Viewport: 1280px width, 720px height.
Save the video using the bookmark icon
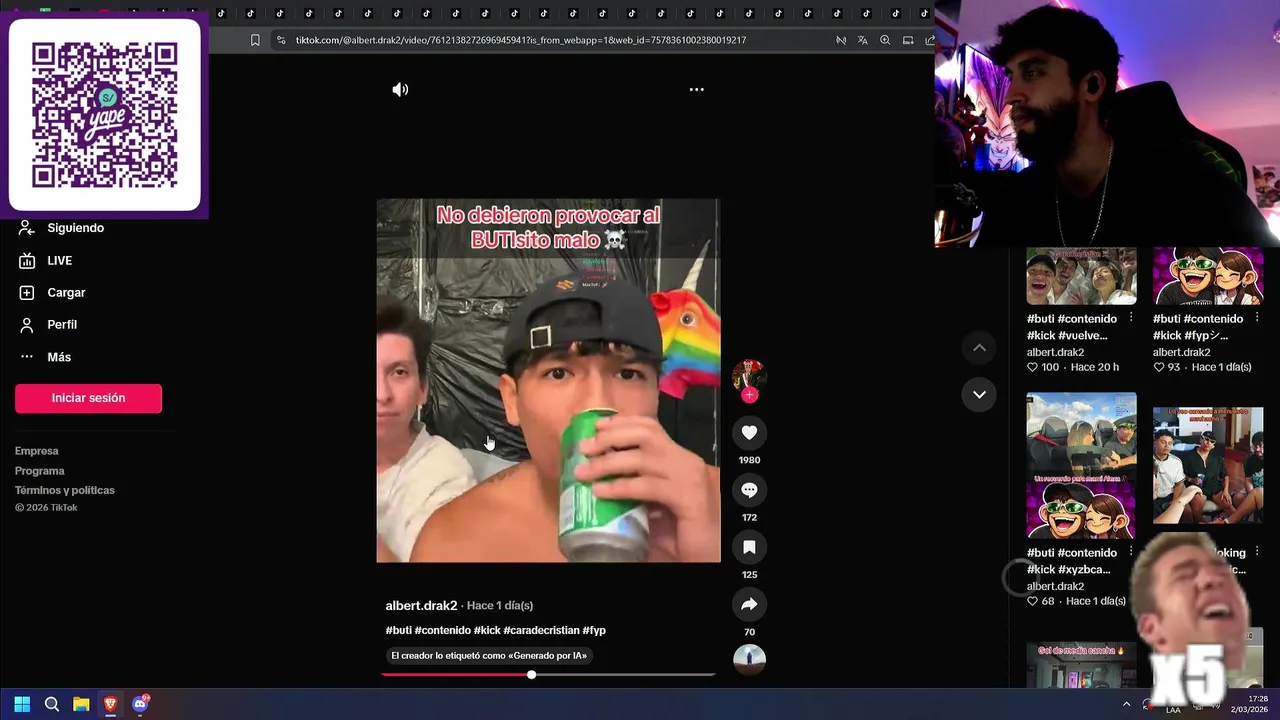click(x=749, y=547)
